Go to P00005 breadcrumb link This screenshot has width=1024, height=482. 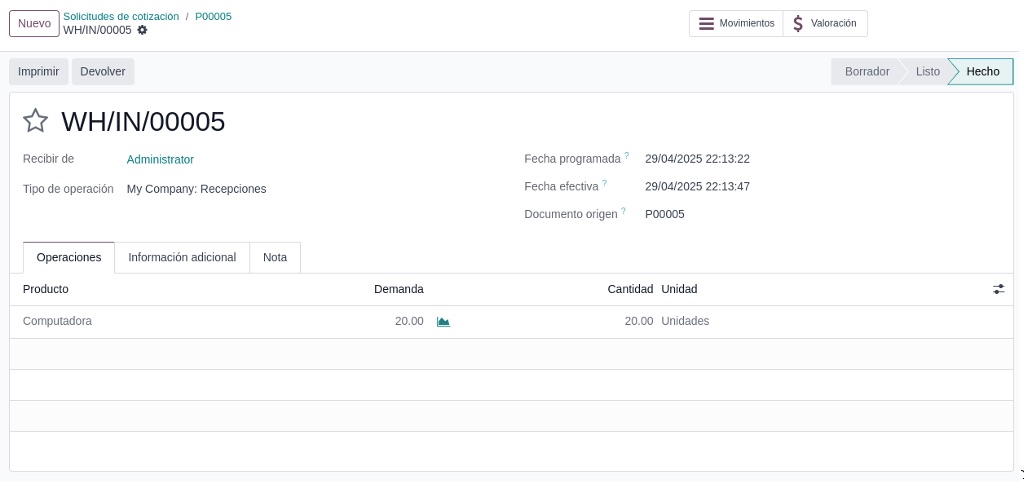[x=213, y=16]
